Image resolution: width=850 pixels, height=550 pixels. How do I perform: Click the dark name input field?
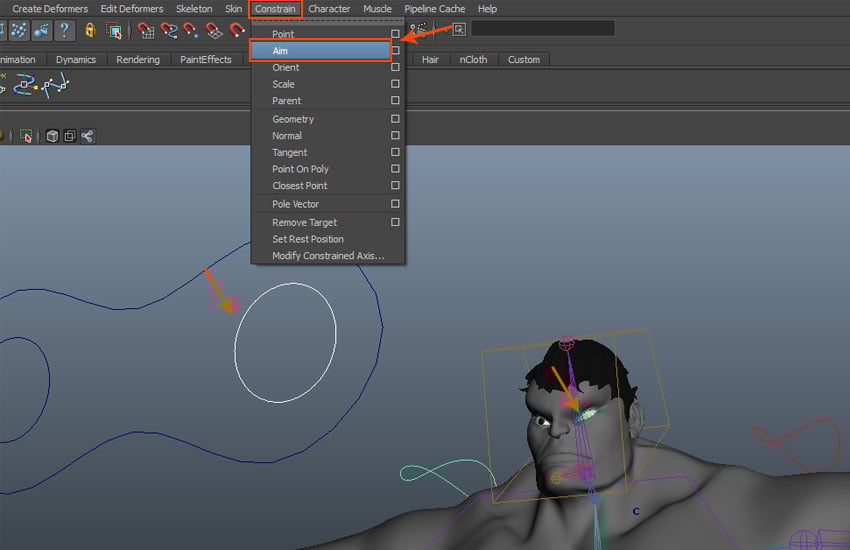(543, 29)
